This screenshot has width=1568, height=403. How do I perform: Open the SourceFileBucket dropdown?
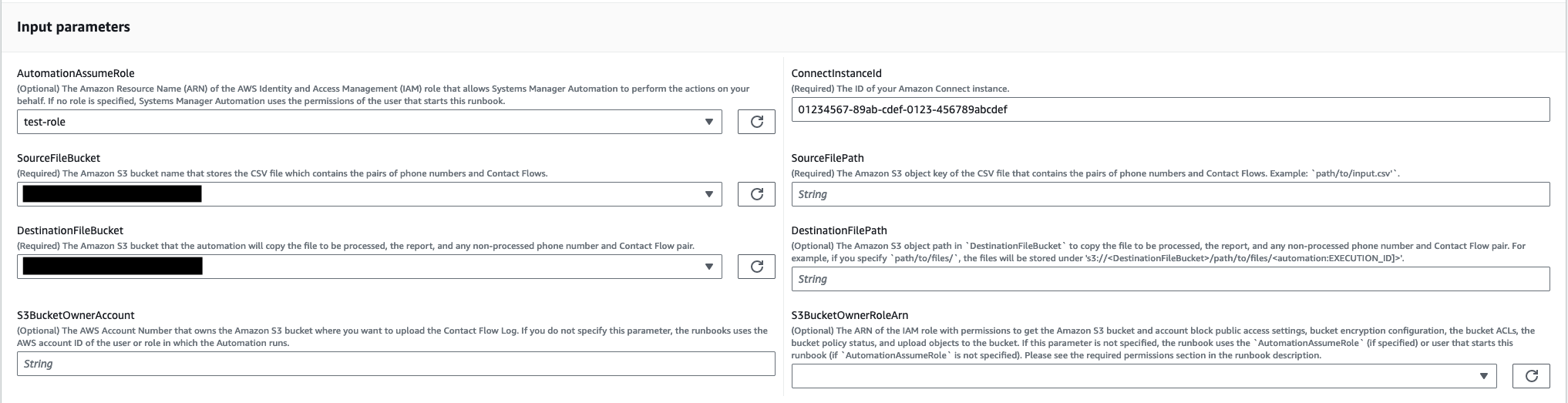pos(369,194)
